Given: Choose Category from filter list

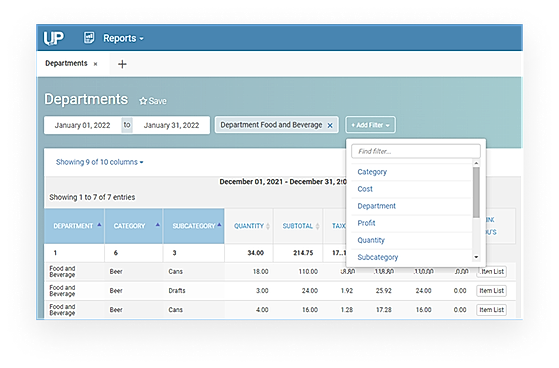Looking at the screenshot, I should tap(372, 172).
